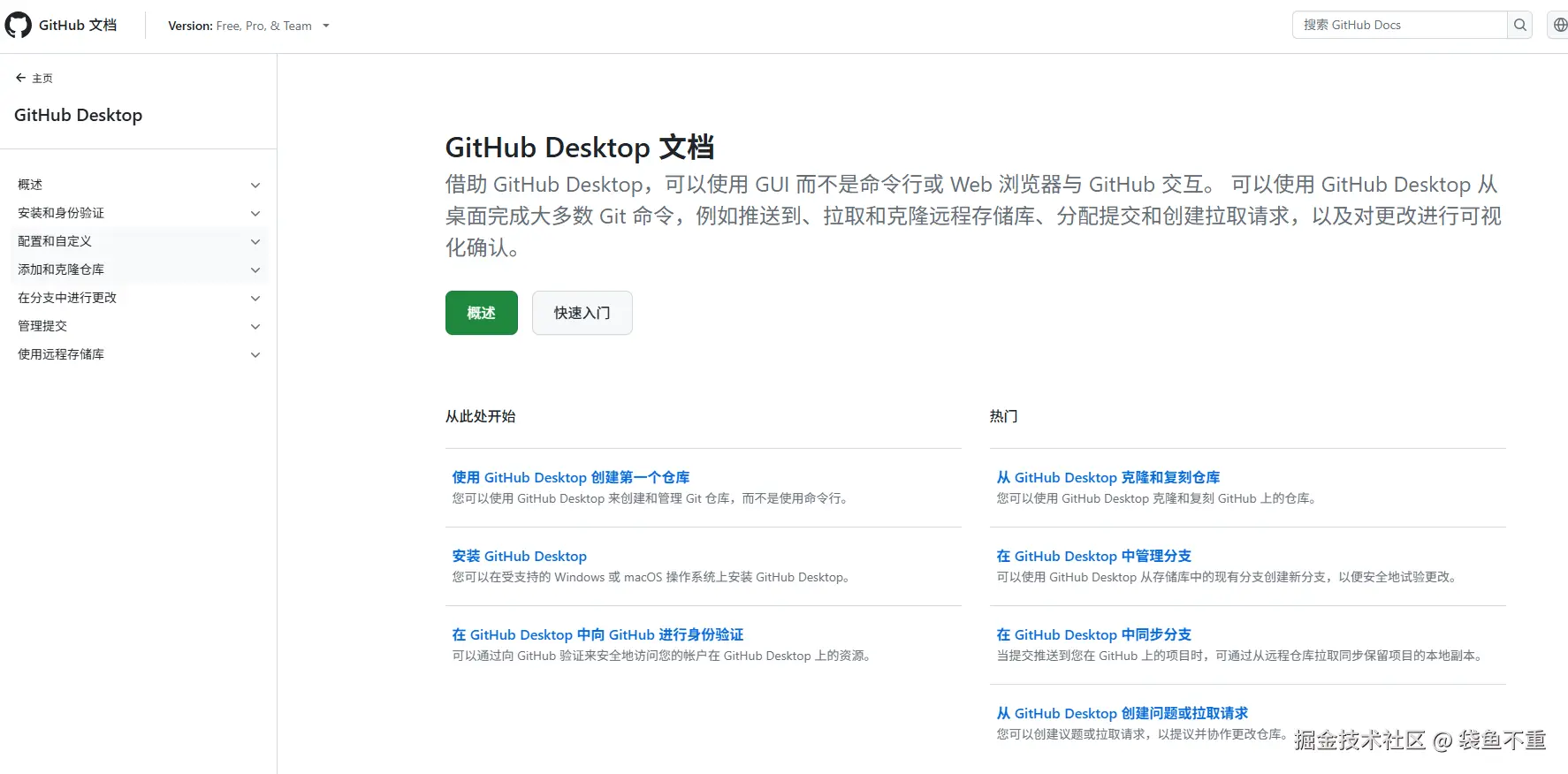Screen dimensions: 1568x774
Task: Open 安装 GitHub Desktop link
Action: point(520,556)
